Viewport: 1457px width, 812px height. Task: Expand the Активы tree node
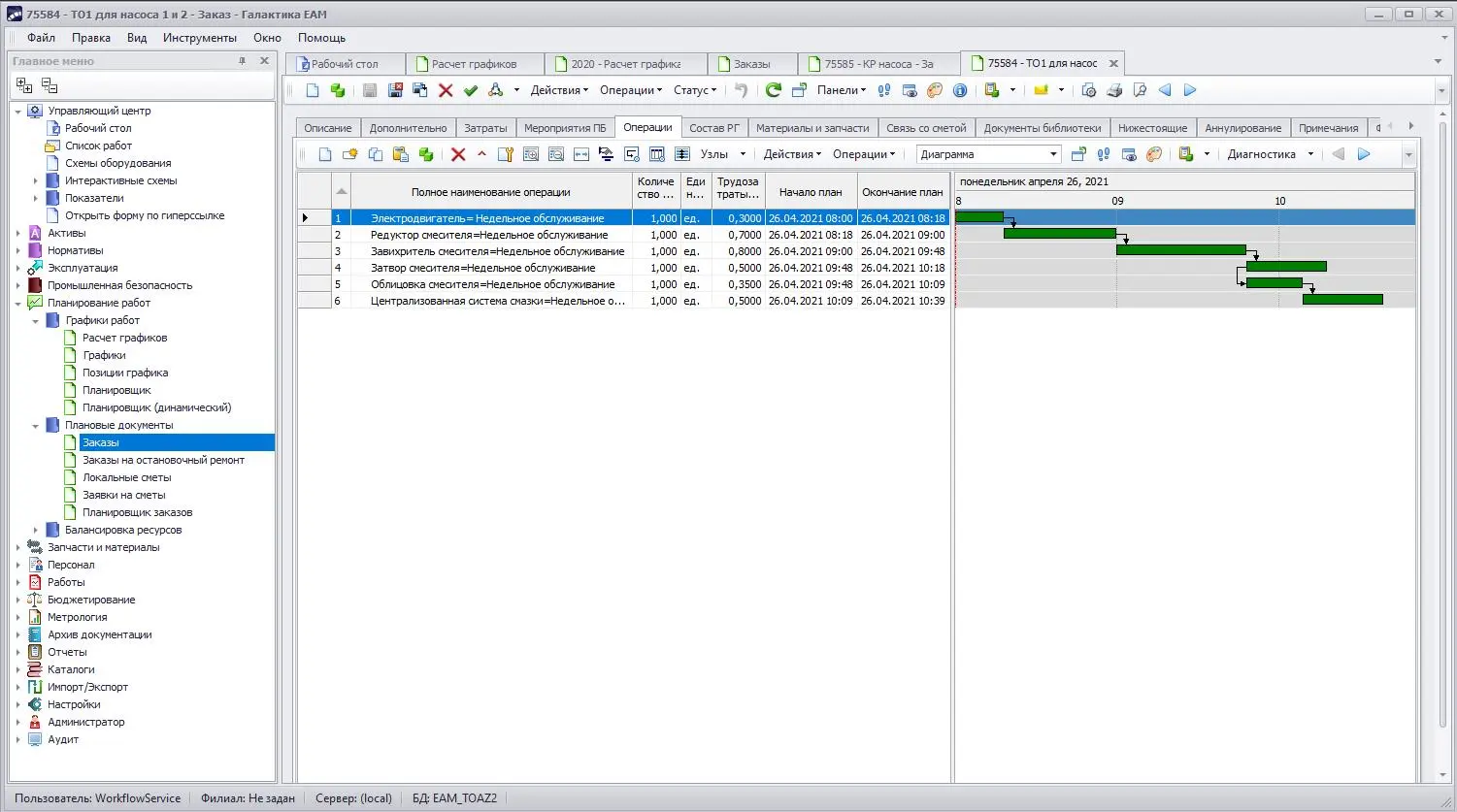click(18, 233)
